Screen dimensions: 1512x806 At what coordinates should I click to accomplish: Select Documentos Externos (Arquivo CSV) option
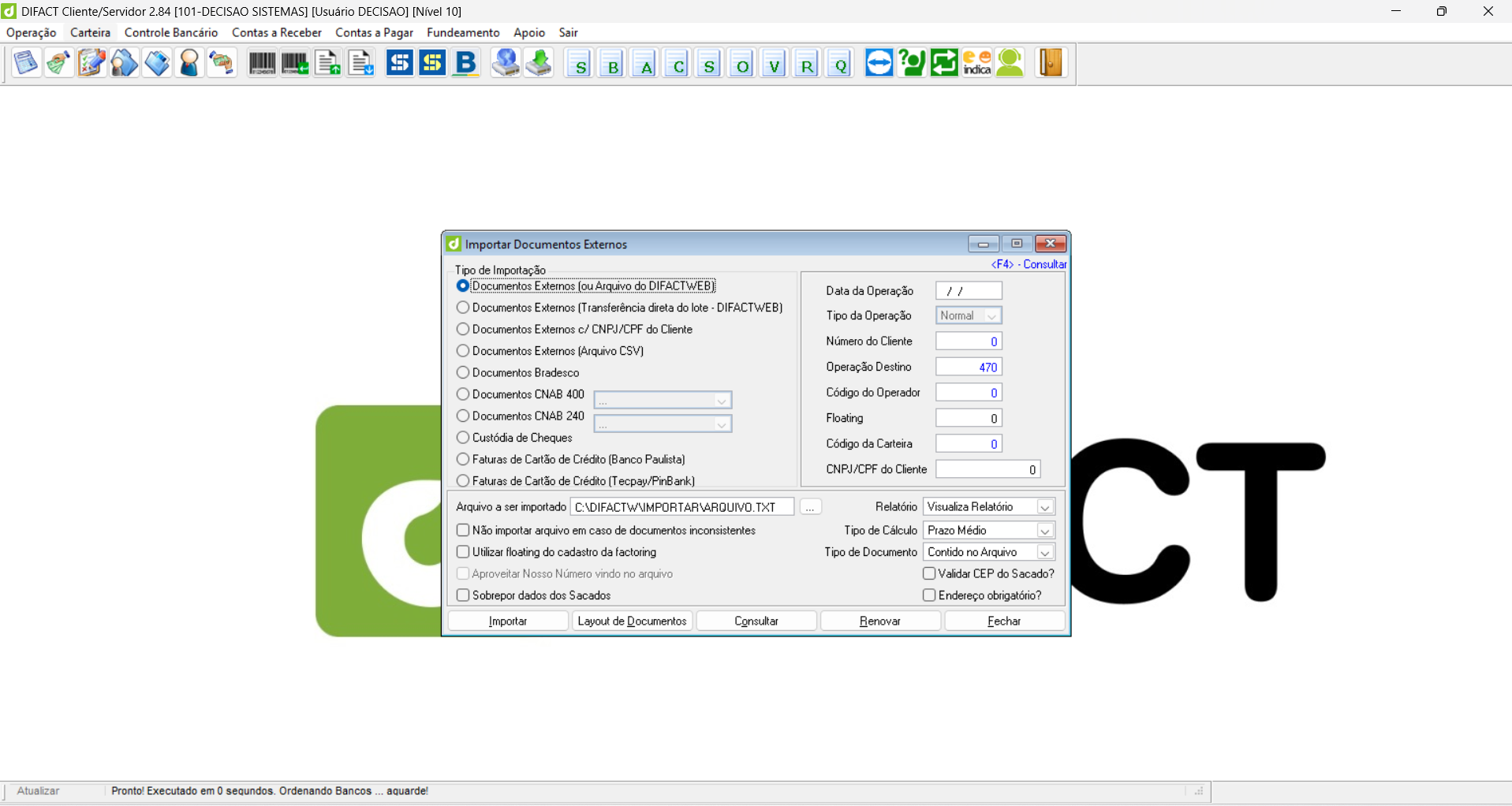click(551, 351)
